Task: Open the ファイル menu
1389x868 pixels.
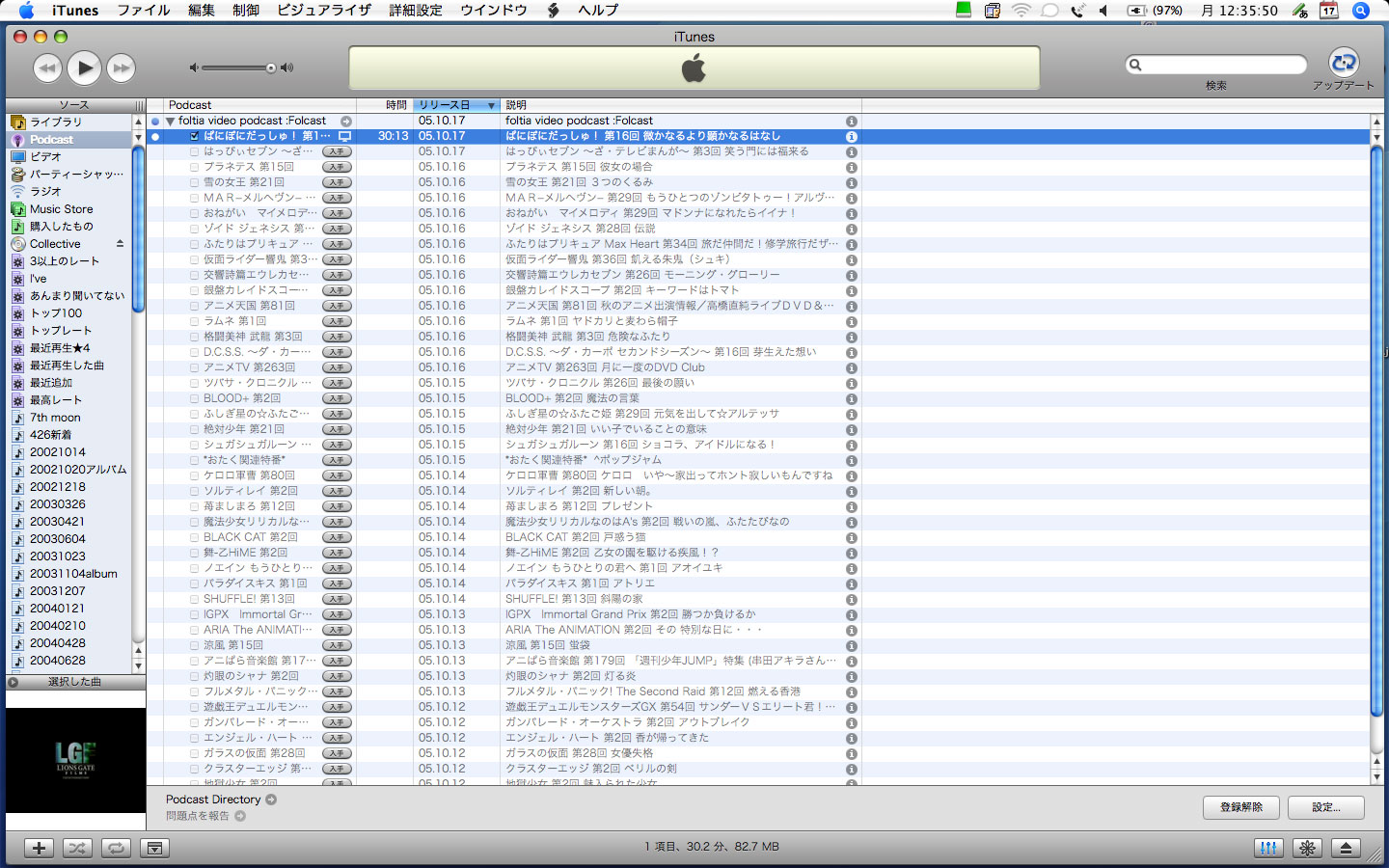Action: coord(144,11)
